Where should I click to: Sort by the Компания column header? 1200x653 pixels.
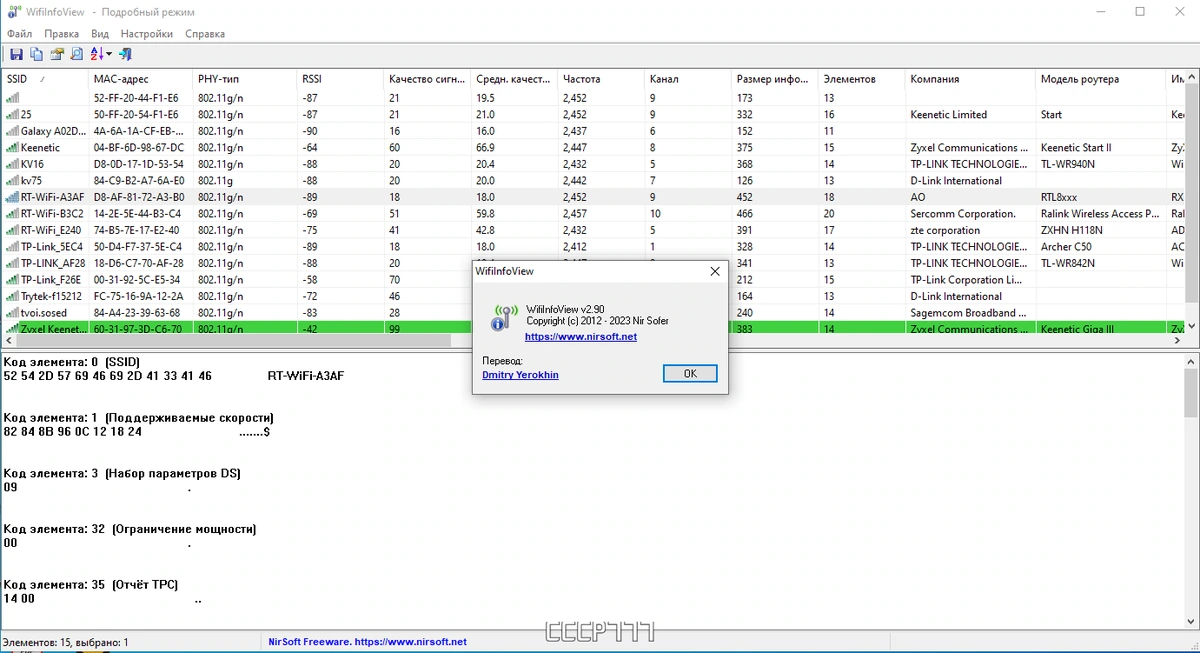tap(970, 79)
